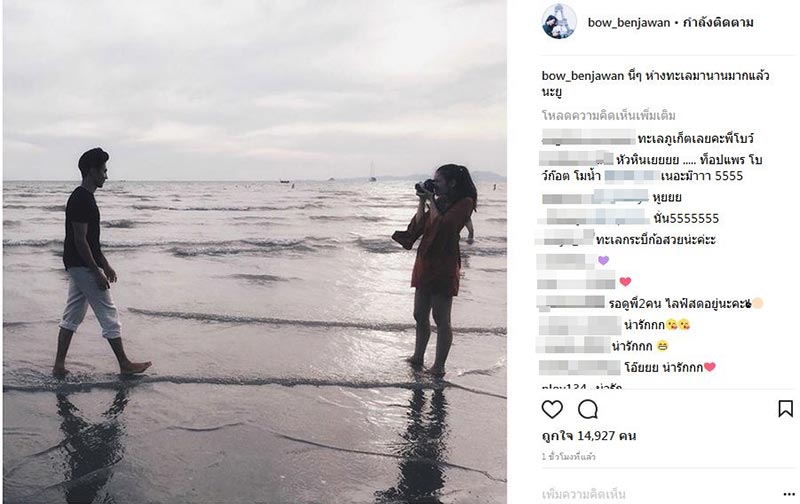Screen dimensions: 800x504
Task: Click bow_benjawan username in the post header
Action: pyautogui.click(x=628, y=22)
